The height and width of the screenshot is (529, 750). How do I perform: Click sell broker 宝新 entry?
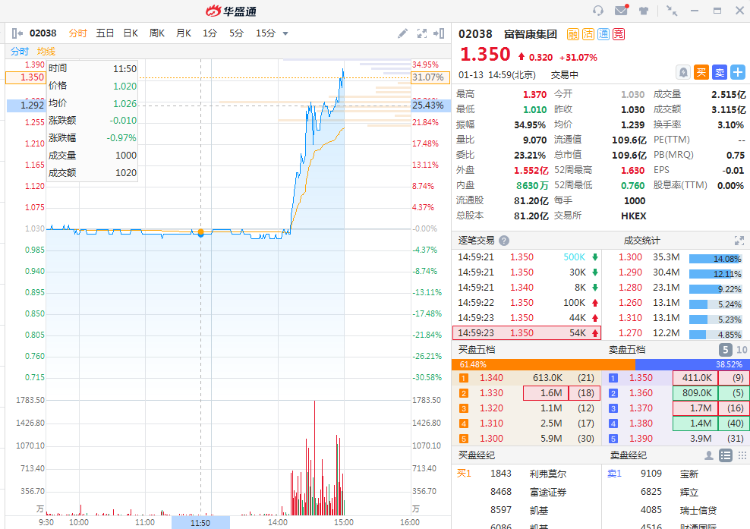[x=689, y=474]
